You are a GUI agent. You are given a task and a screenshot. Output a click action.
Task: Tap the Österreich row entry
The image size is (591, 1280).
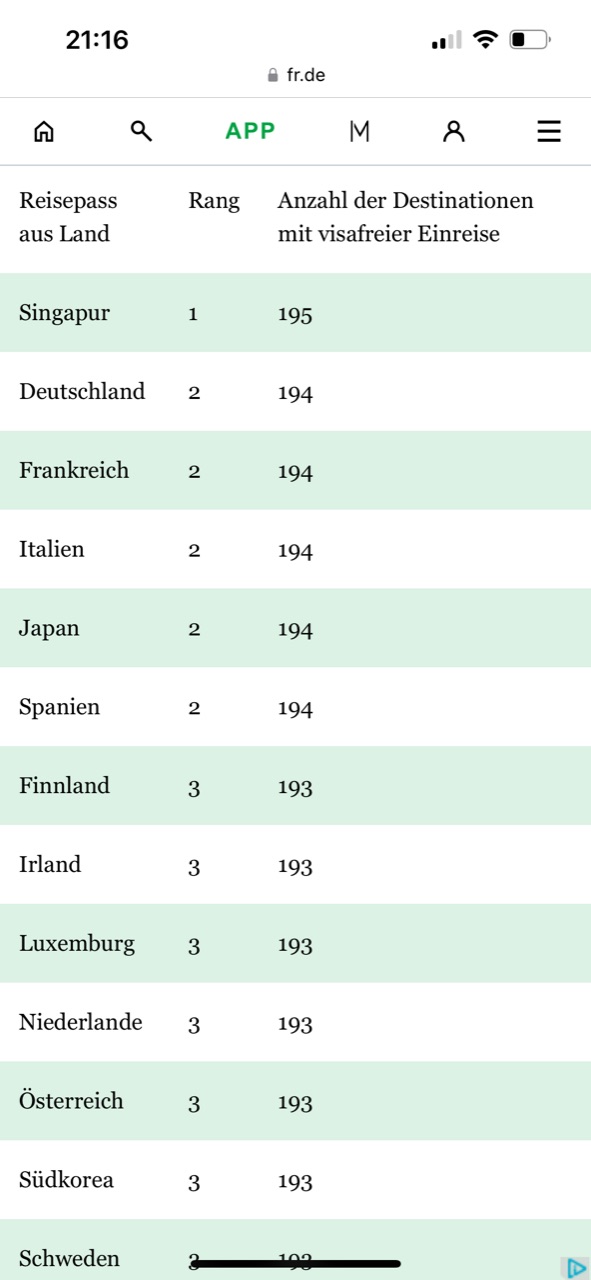click(295, 1101)
